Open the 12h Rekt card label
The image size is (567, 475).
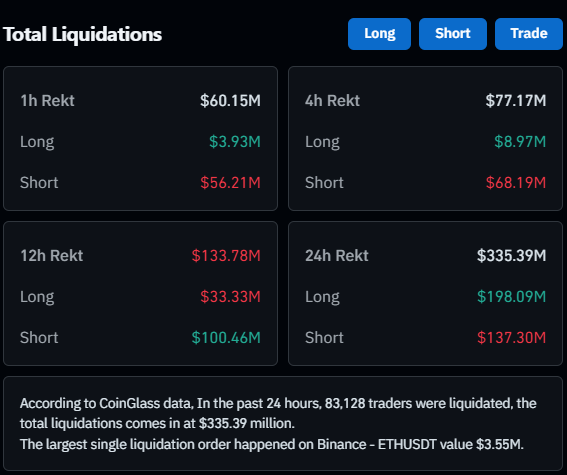click(x=52, y=256)
